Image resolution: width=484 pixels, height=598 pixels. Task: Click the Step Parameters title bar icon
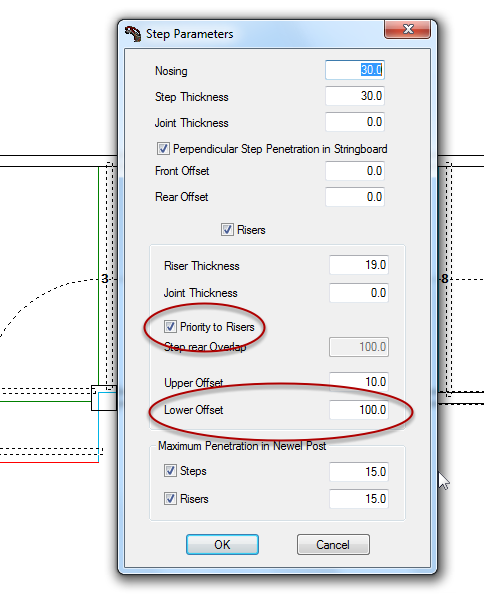click(133, 34)
